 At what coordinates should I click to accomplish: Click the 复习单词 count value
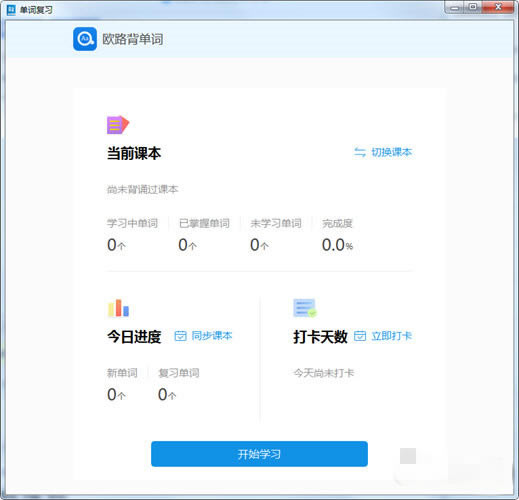tap(167, 395)
